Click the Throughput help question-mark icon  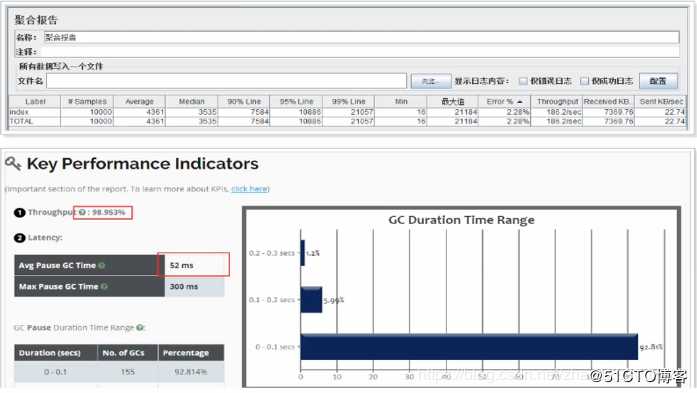82,213
